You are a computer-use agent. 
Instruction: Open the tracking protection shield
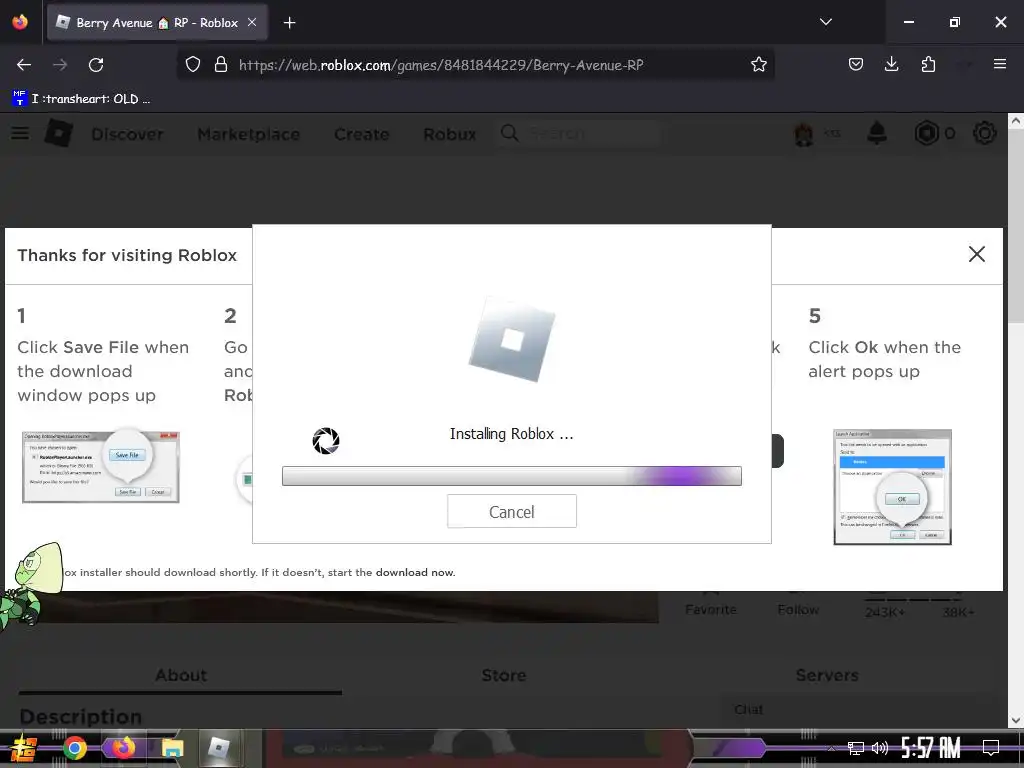(x=193, y=65)
